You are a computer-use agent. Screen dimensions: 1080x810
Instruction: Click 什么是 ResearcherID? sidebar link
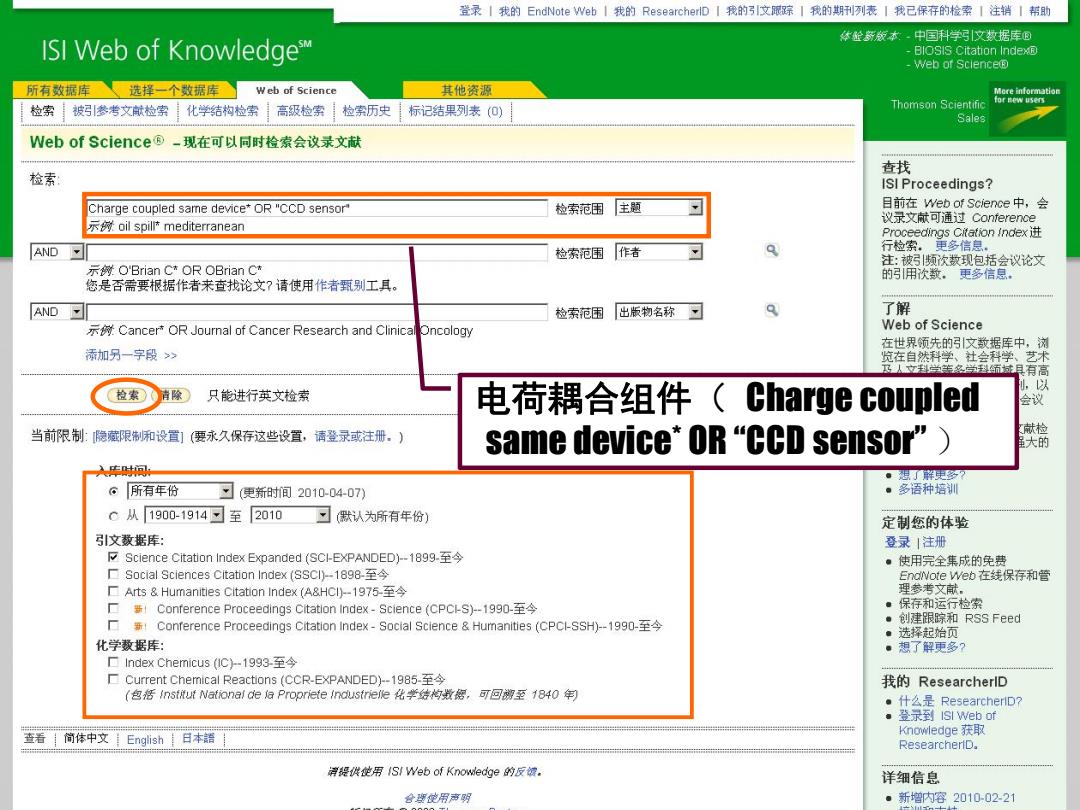pos(960,701)
